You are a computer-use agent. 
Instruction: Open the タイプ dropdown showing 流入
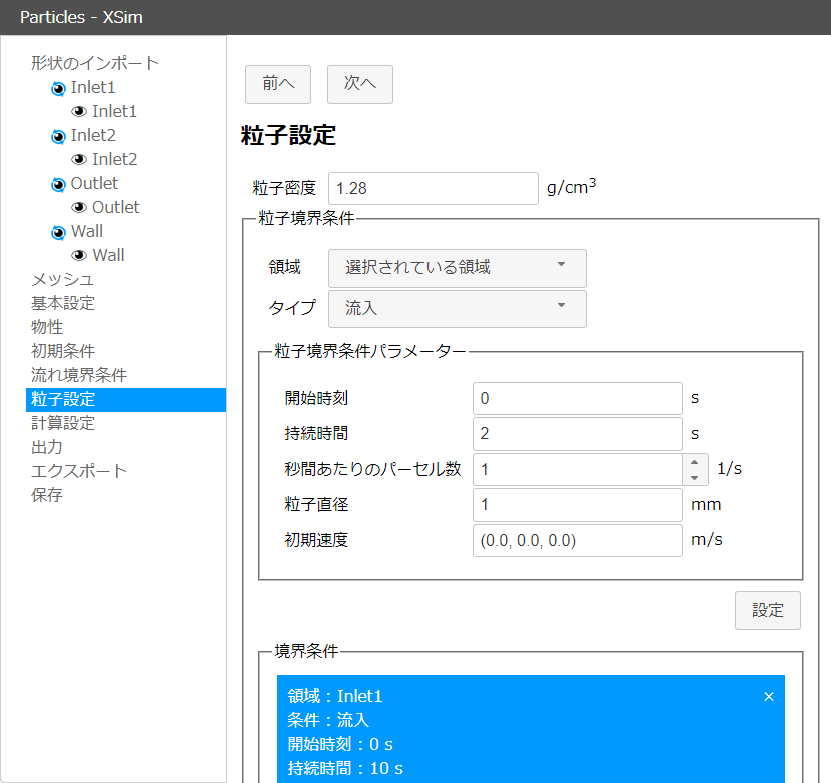[457, 309]
